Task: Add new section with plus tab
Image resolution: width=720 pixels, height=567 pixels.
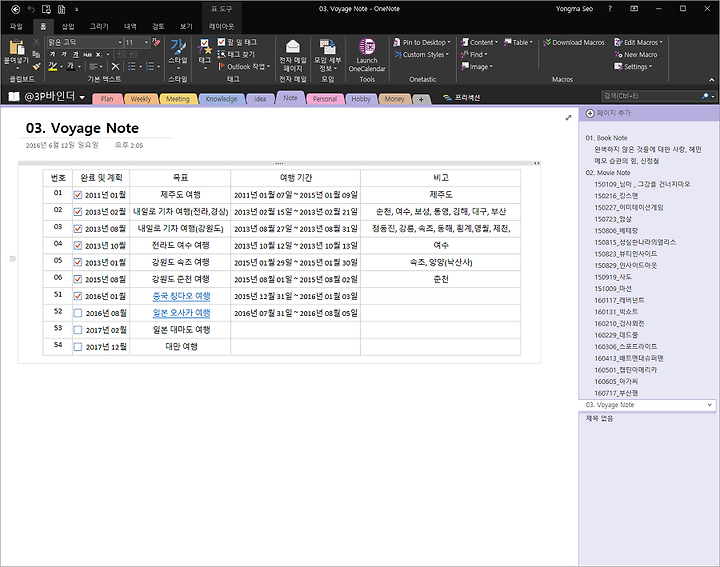Action: tap(421, 99)
